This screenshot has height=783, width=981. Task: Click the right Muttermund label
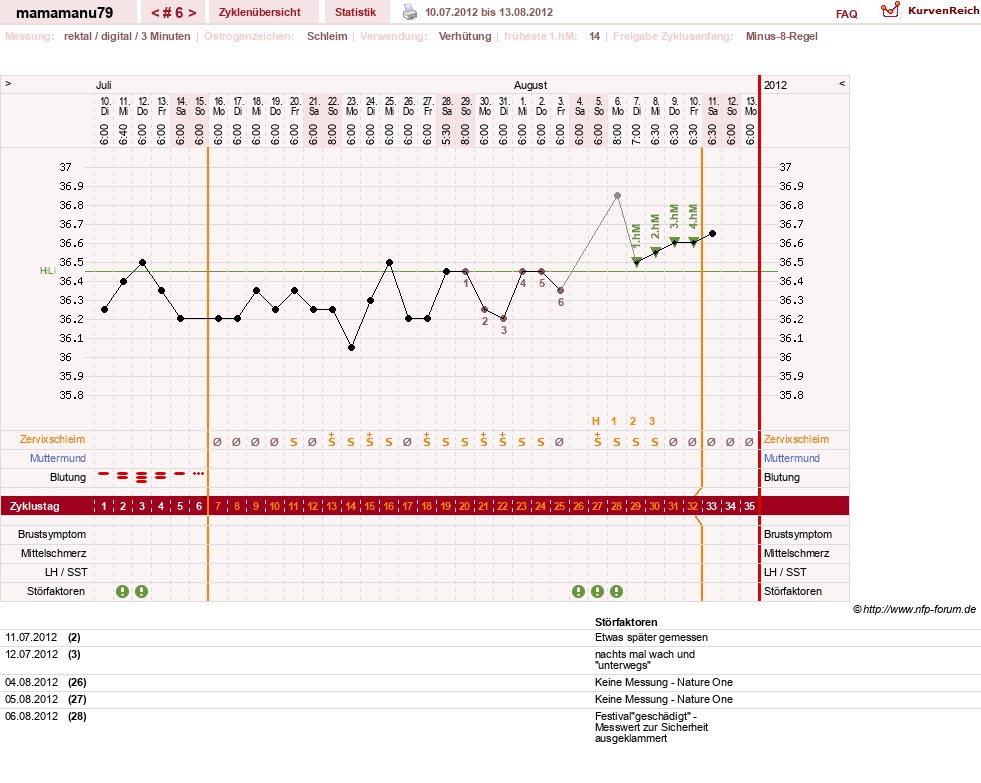pyautogui.click(x=791, y=458)
